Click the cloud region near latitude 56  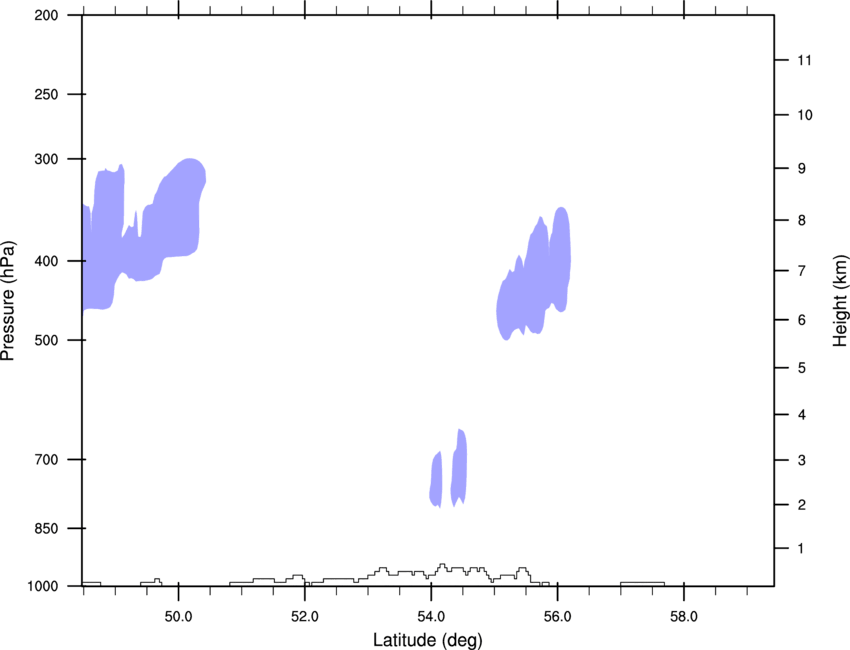[x=538, y=275]
